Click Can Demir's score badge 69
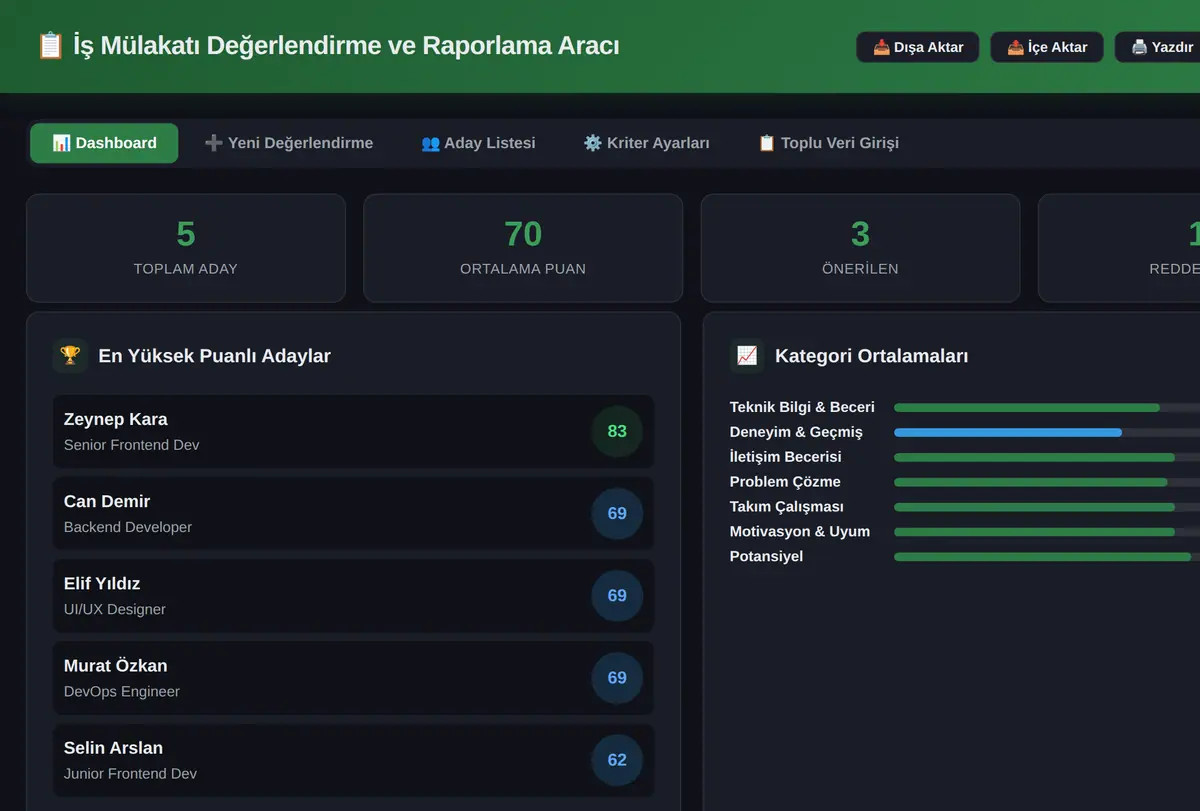Image resolution: width=1200 pixels, height=811 pixels. tap(617, 513)
